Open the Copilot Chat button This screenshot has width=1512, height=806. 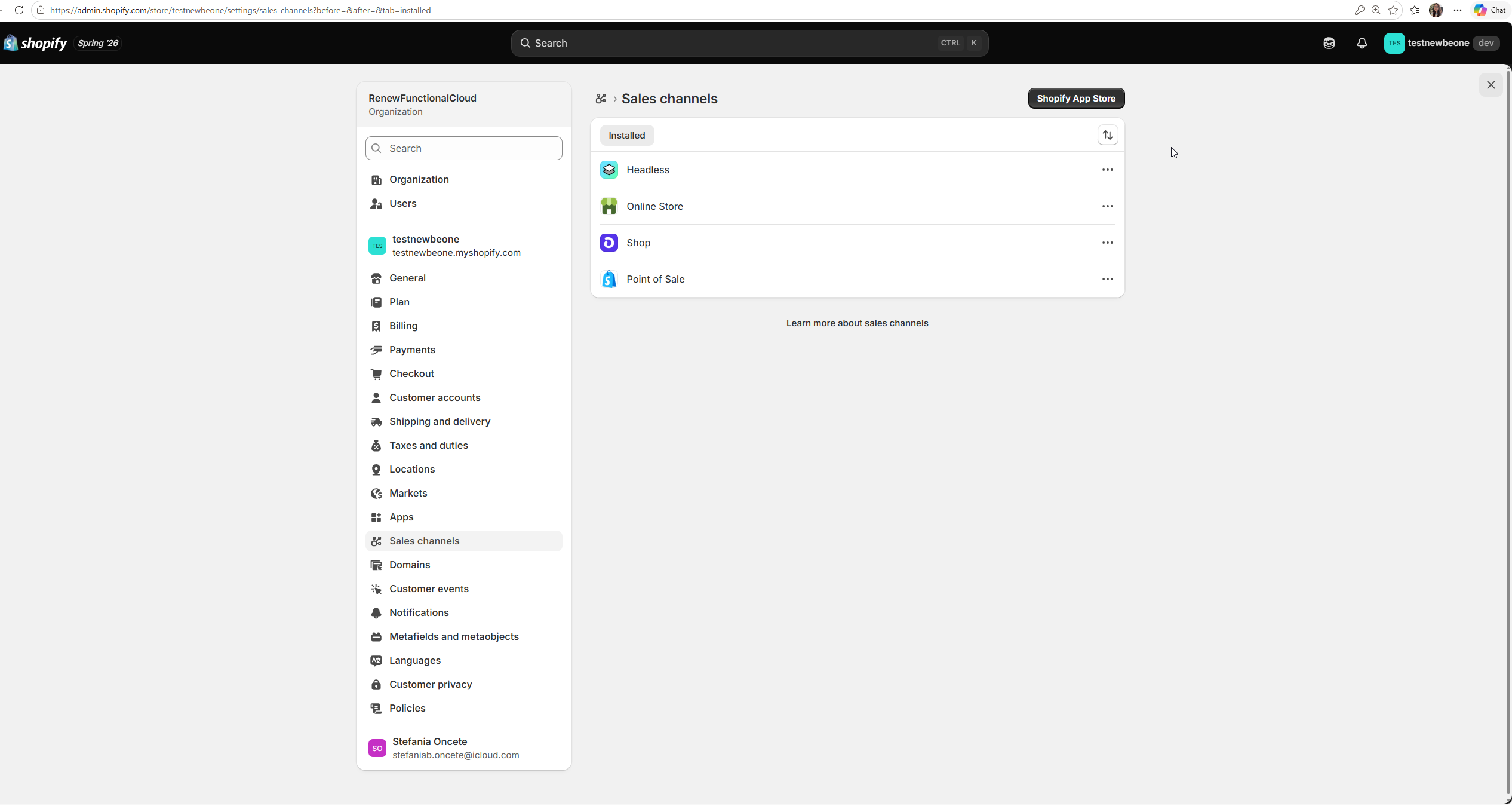pyautogui.click(x=1489, y=10)
